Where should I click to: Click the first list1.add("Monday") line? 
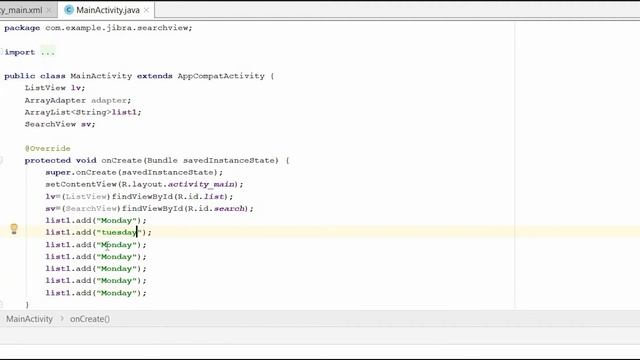coord(96,220)
